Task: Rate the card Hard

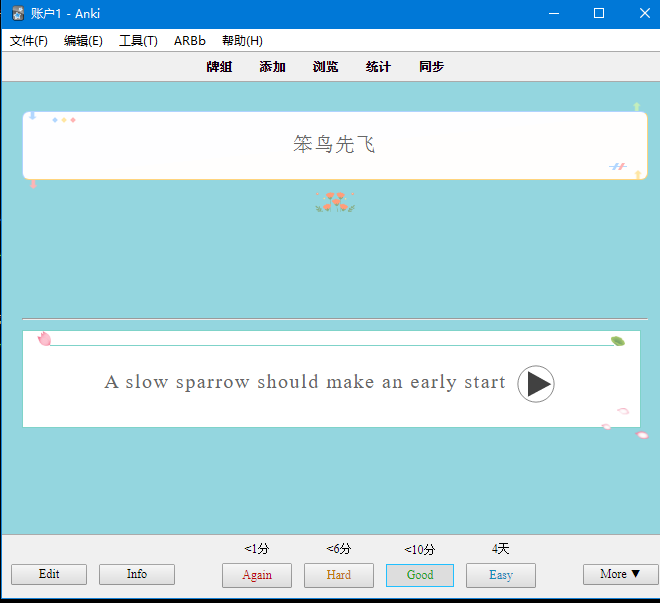Action: [x=338, y=575]
